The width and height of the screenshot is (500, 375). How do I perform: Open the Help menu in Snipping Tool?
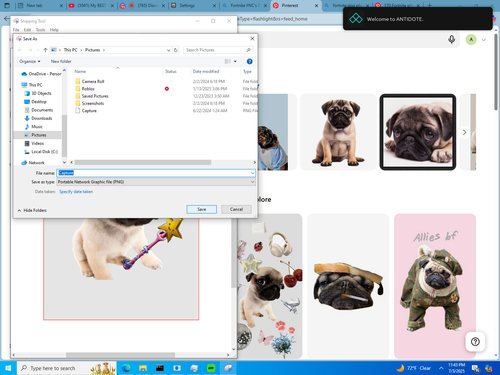click(54, 30)
